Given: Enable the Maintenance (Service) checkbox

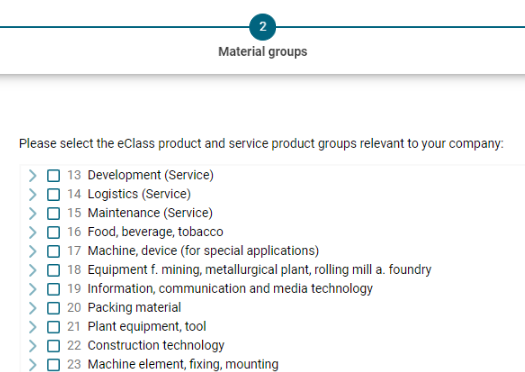Looking at the screenshot, I should [54, 213].
